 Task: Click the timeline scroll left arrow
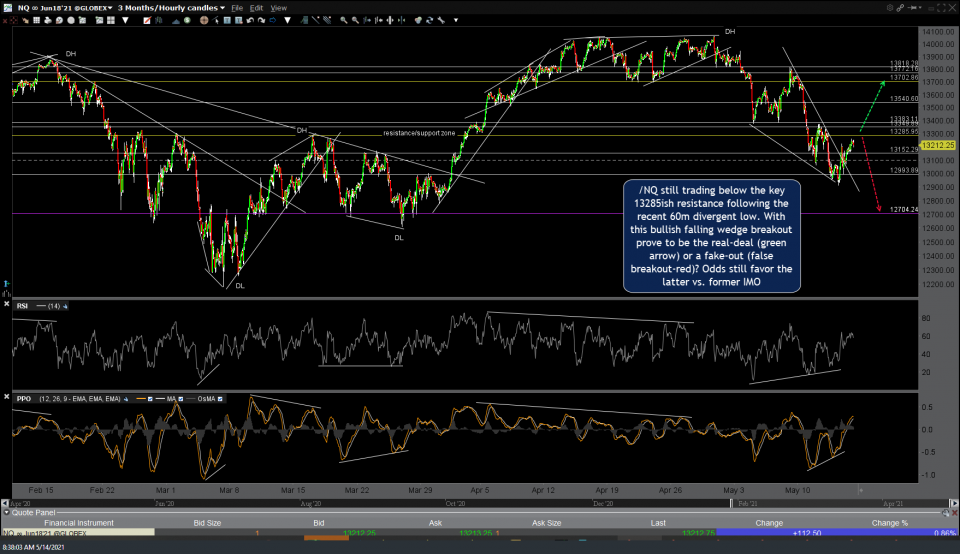pyautogui.click(x=5, y=503)
